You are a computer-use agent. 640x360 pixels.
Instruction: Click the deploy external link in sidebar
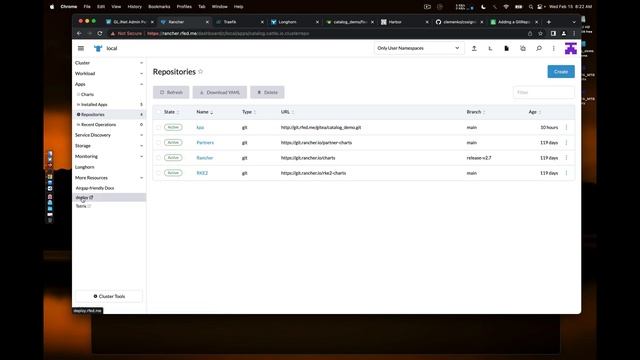(x=84, y=198)
